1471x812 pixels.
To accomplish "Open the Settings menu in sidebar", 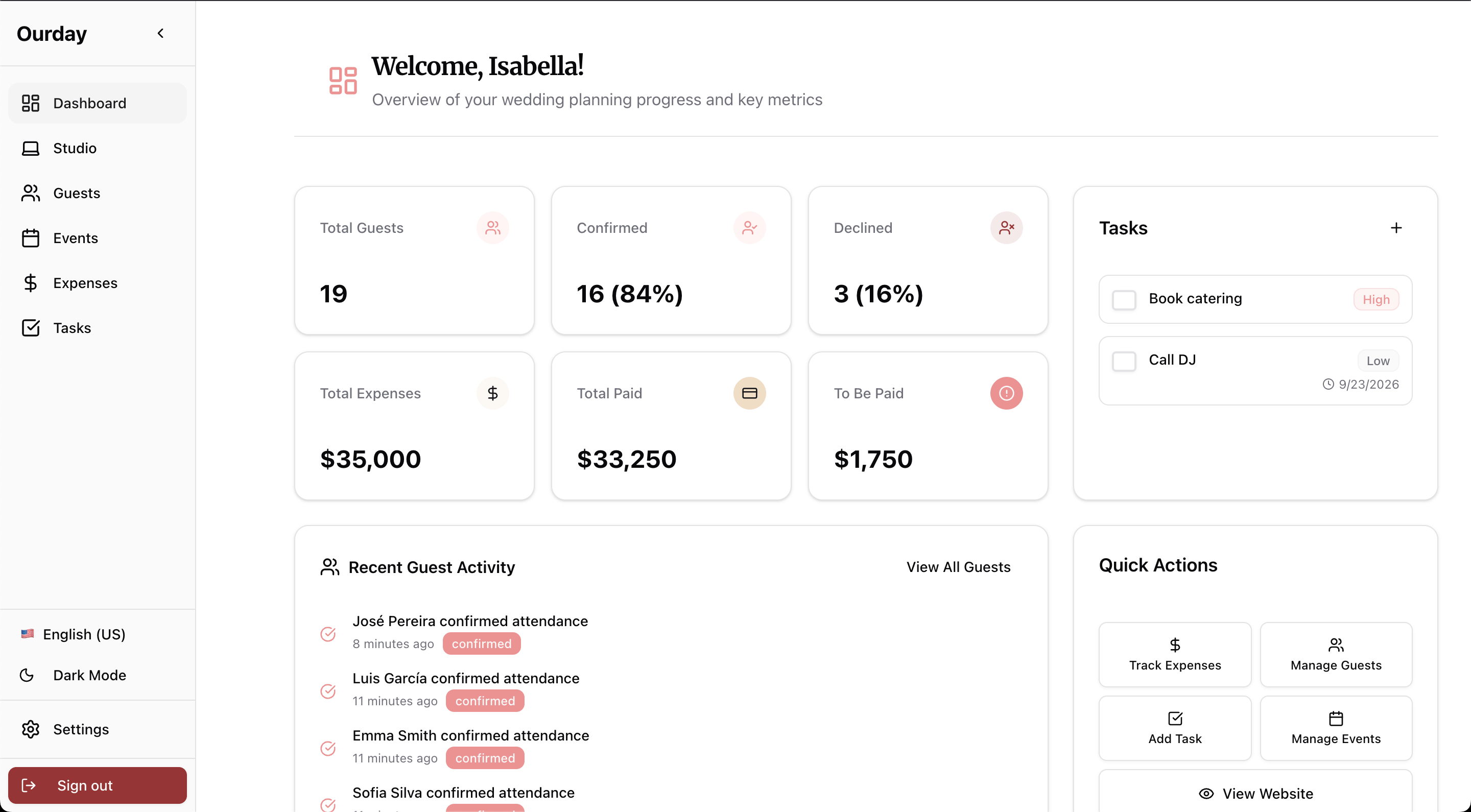I will coord(81,729).
